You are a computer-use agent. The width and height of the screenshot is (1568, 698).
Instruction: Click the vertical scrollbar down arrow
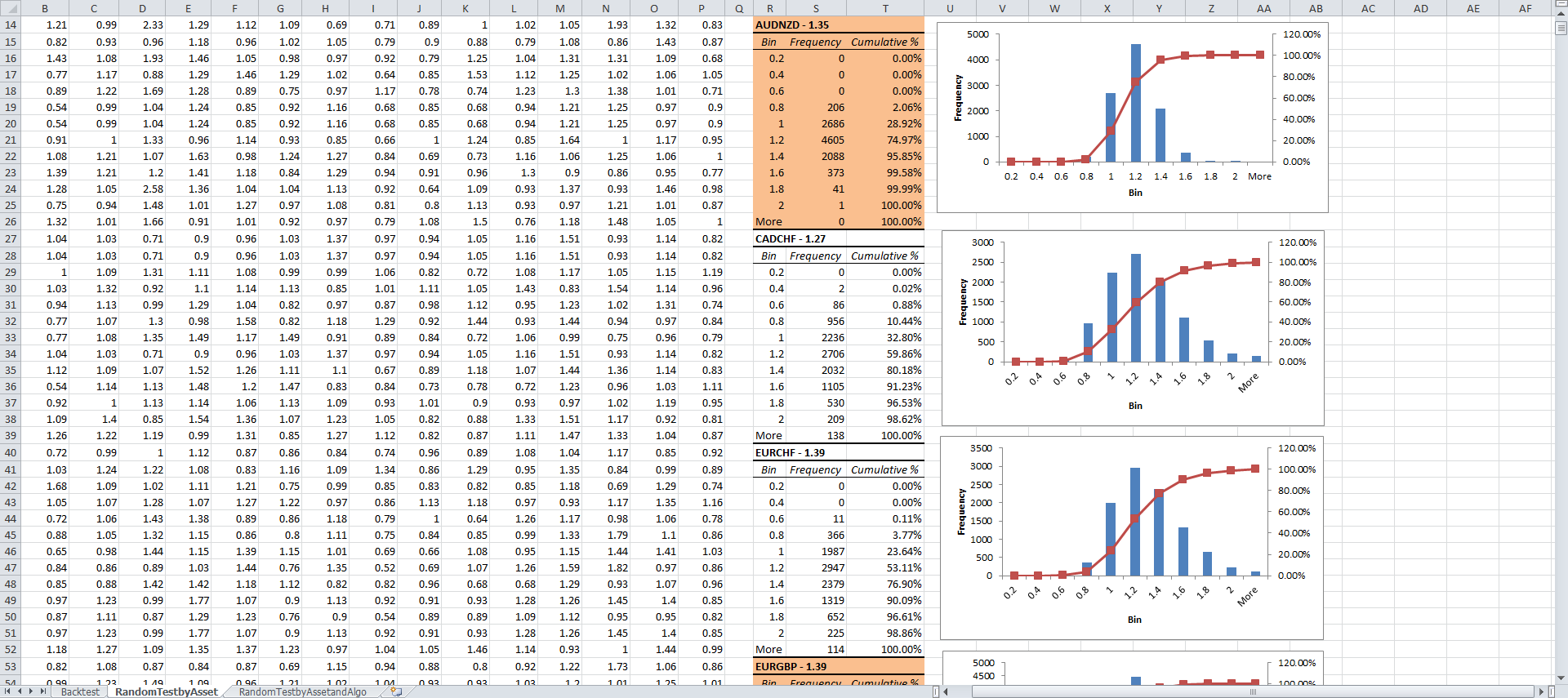[x=1561, y=678]
